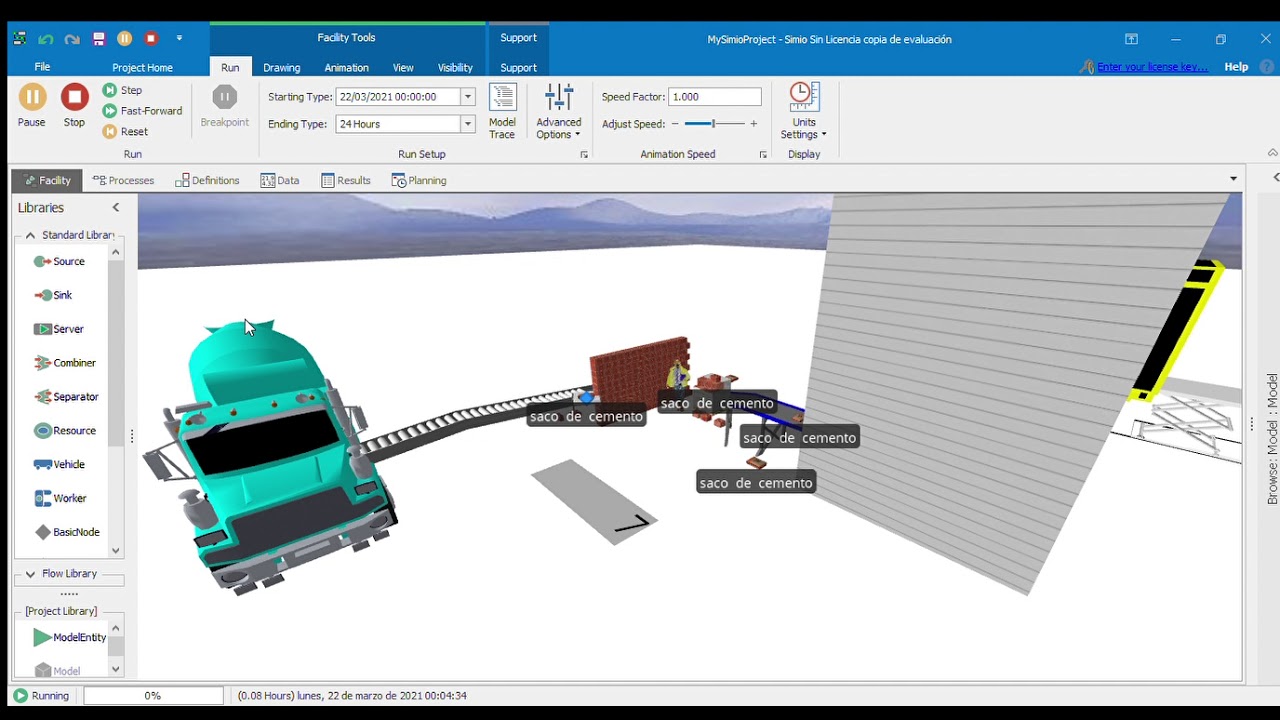Click the Step run button
Image resolution: width=1280 pixels, height=720 pixels.
pos(122,90)
